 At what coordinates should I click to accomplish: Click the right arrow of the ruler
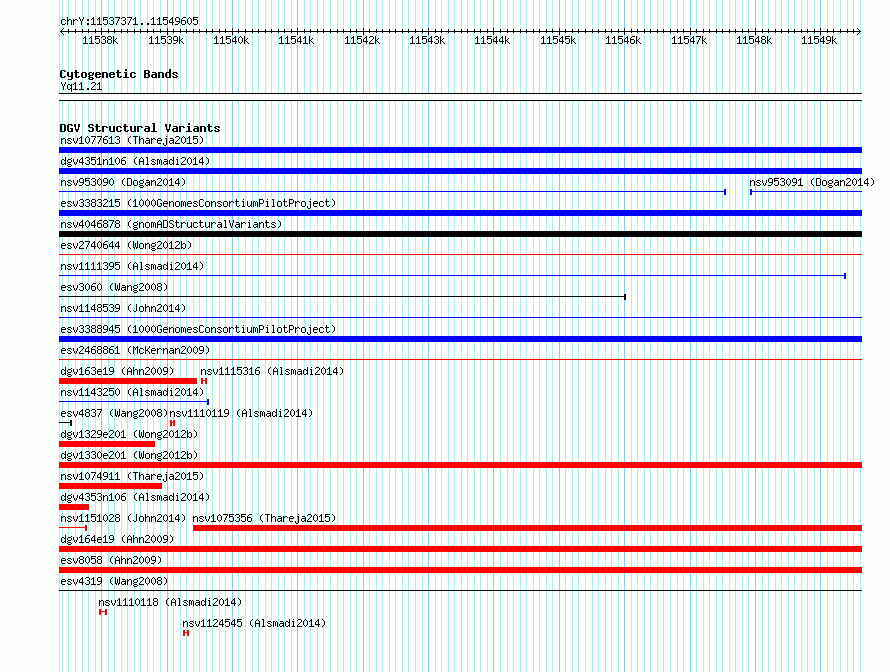click(x=859, y=31)
